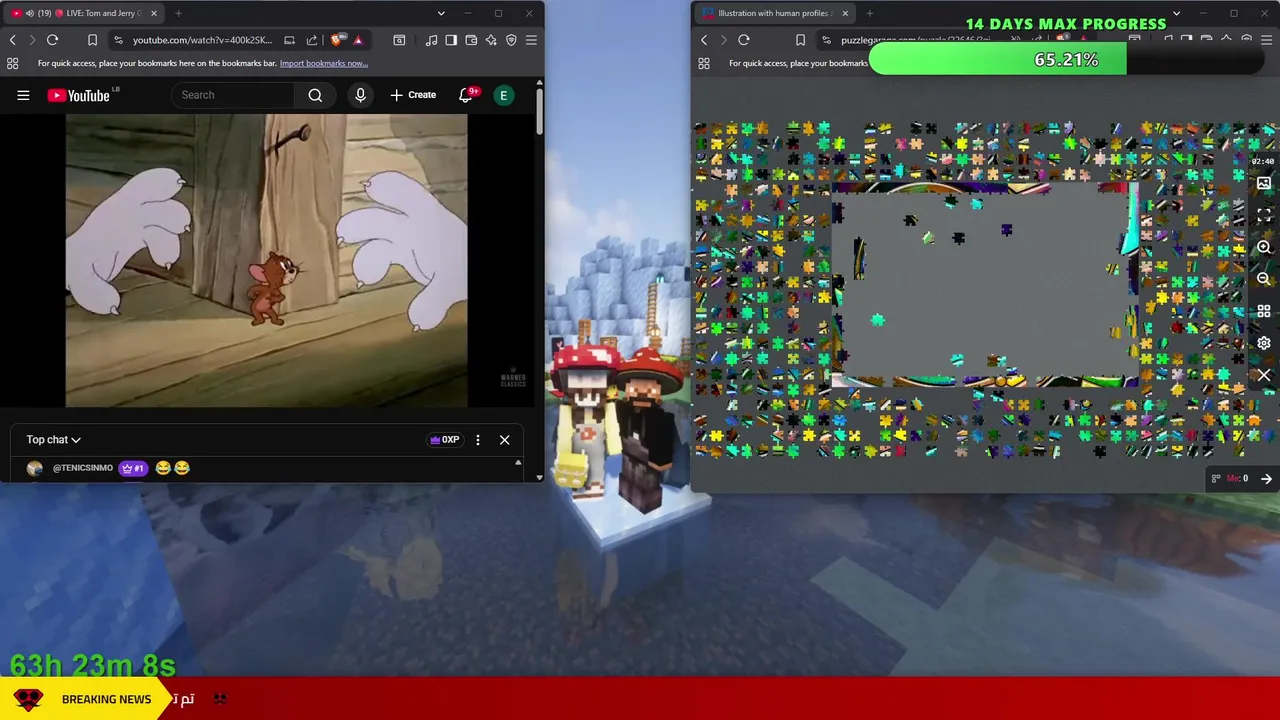The width and height of the screenshot is (1280, 720).
Task: Click the YouTube search field
Action: [x=235, y=95]
